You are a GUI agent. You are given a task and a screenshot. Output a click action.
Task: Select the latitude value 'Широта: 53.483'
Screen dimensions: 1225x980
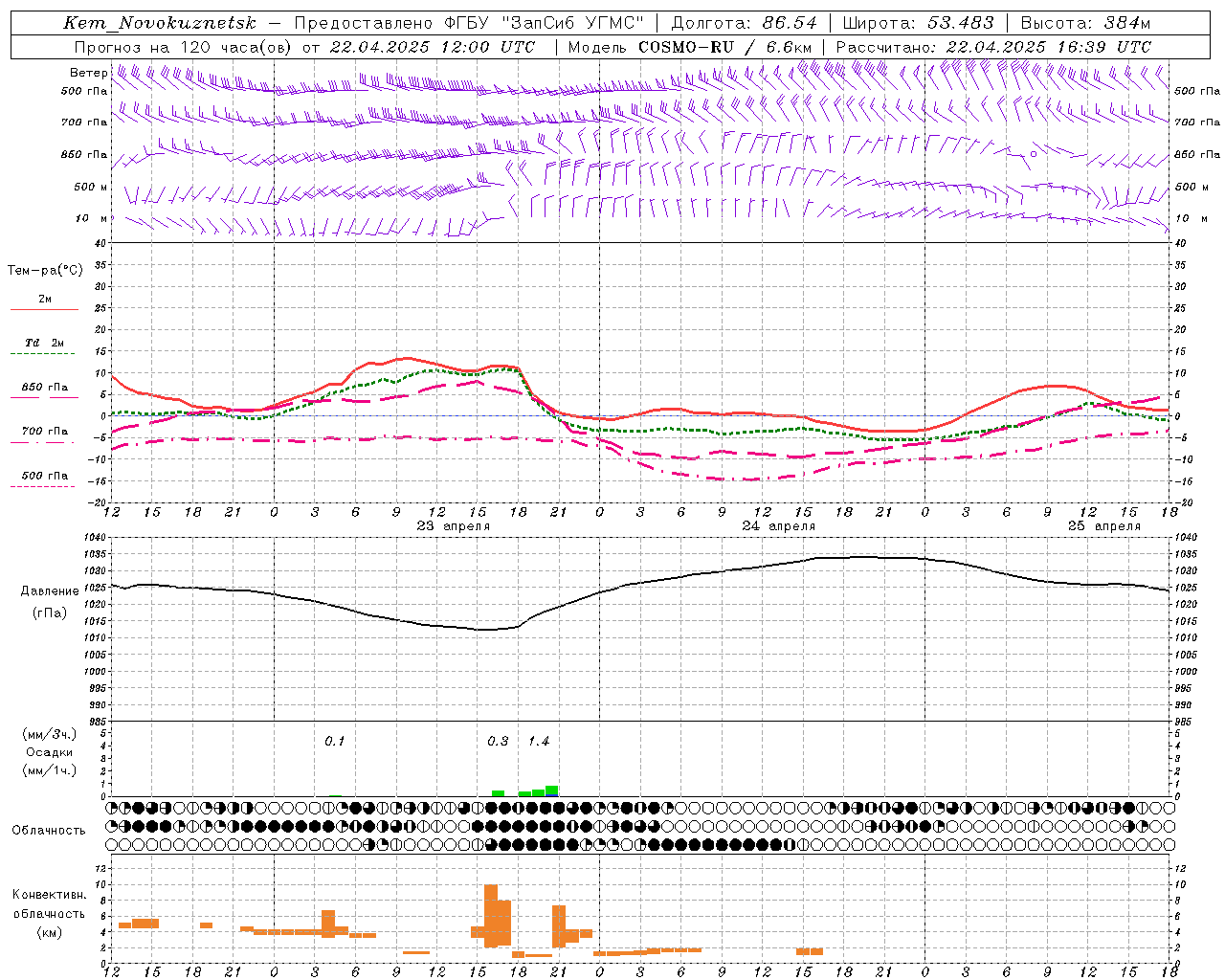pyautogui.click(x=918, y=23)
